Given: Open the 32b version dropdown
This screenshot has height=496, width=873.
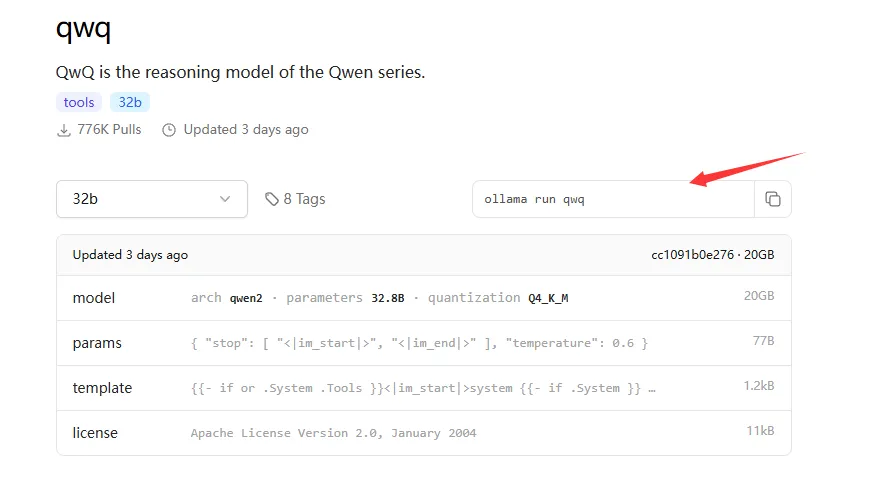Looking at the screenshot, I should (x=152, y=199).
